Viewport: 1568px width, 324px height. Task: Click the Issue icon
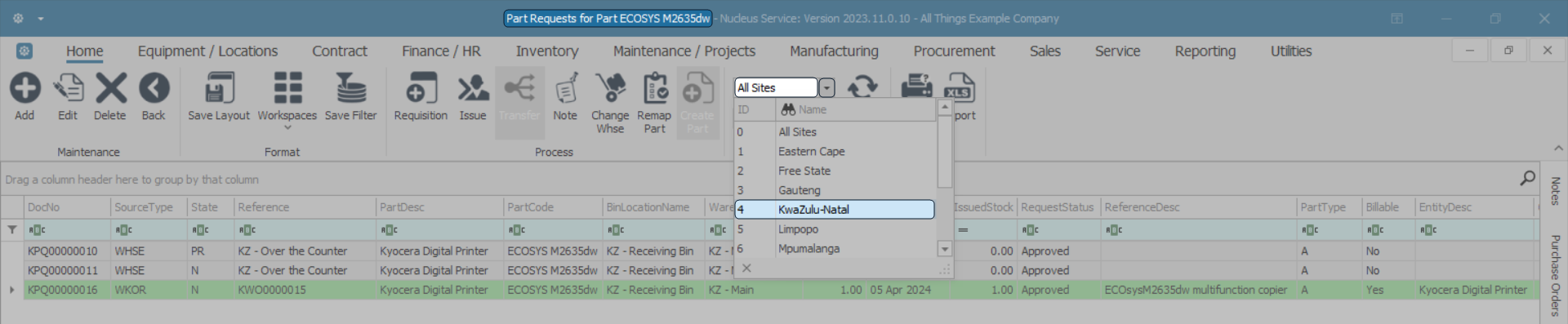point(473,88)
